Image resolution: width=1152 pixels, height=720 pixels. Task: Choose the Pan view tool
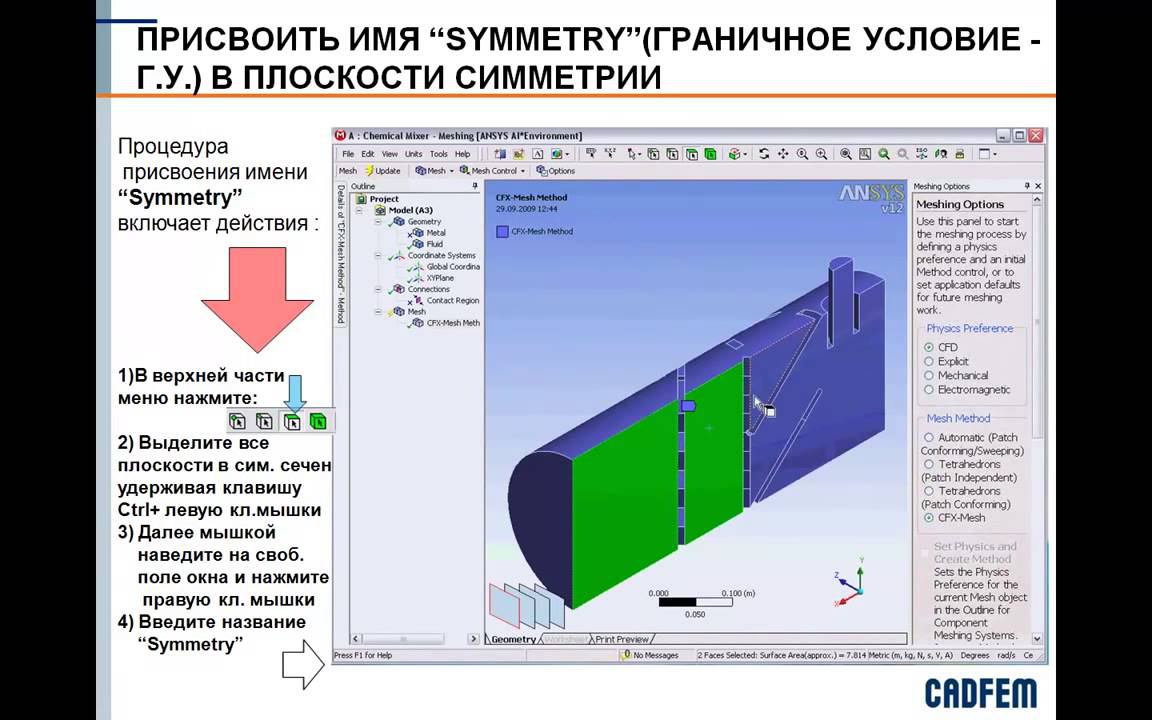782,154
